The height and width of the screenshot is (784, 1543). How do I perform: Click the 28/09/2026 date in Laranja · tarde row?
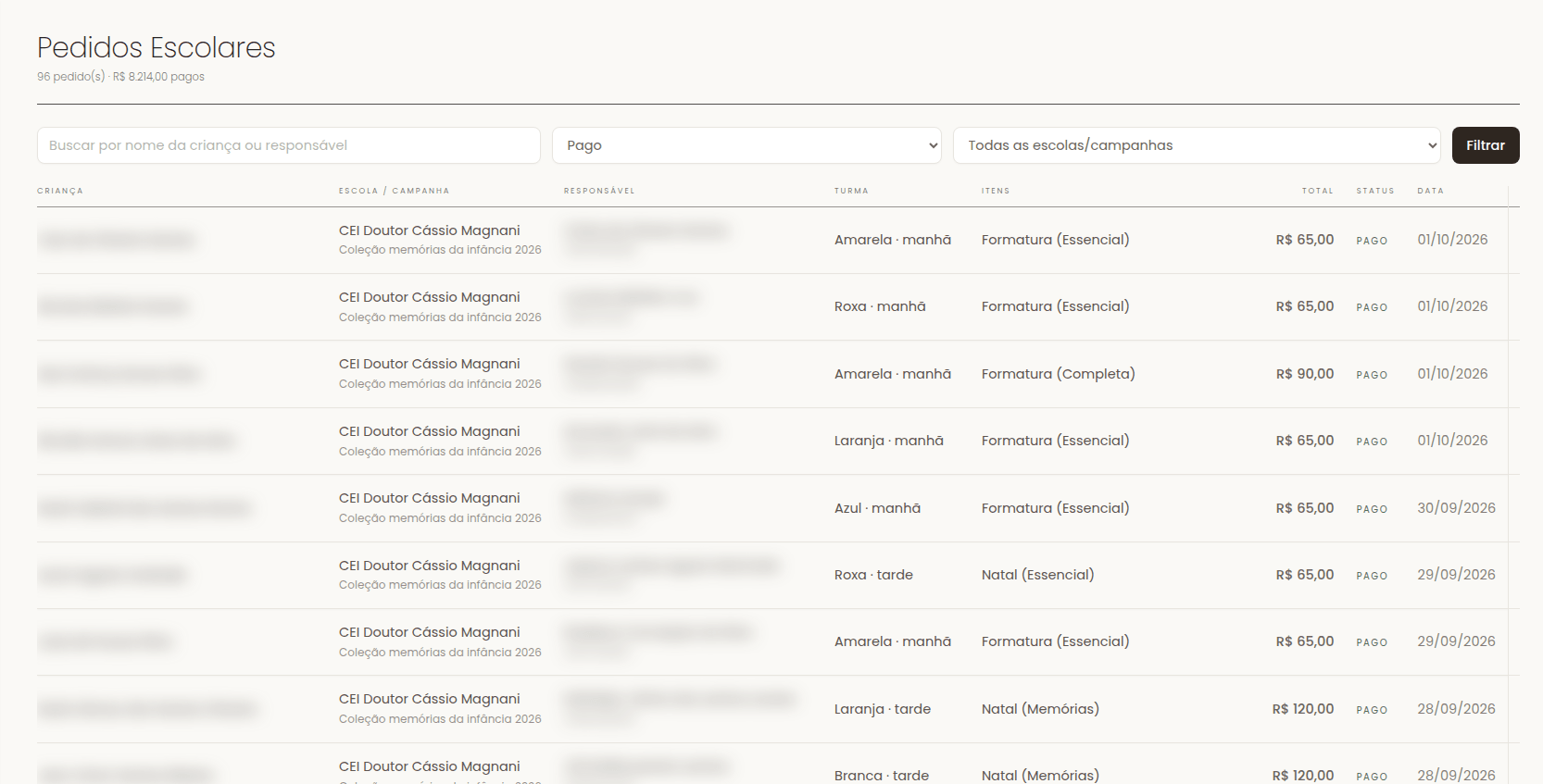point(1456,709)
